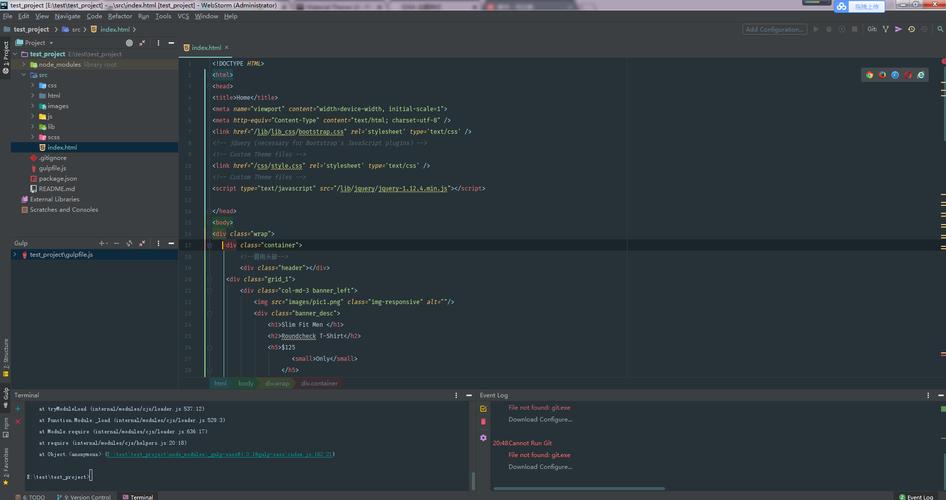Click the terminal vertical scrollbar

click(473, 481)
